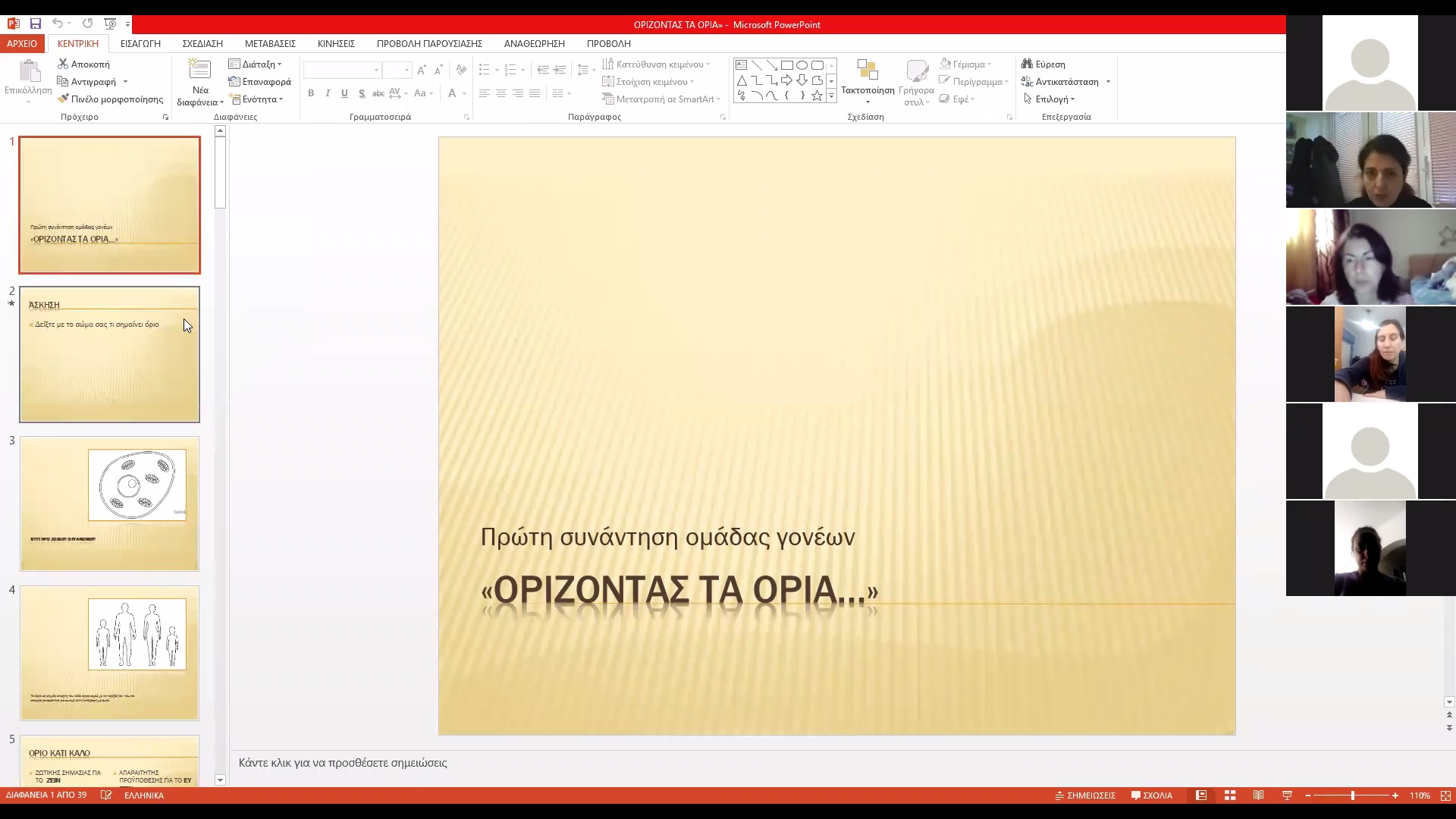Start slideshow from status bar icon
The height and width of the screenshot is (819, 1456).
click(x=1287, y=795)
